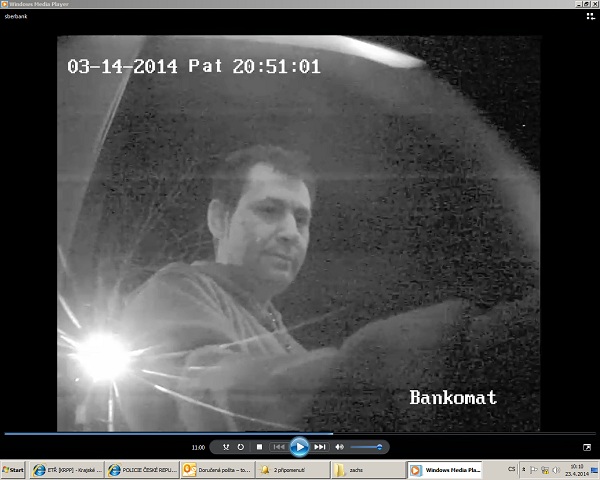This screenshot has height=480, width=600.
Task: Stop the video playback
Action: (259, 447)
